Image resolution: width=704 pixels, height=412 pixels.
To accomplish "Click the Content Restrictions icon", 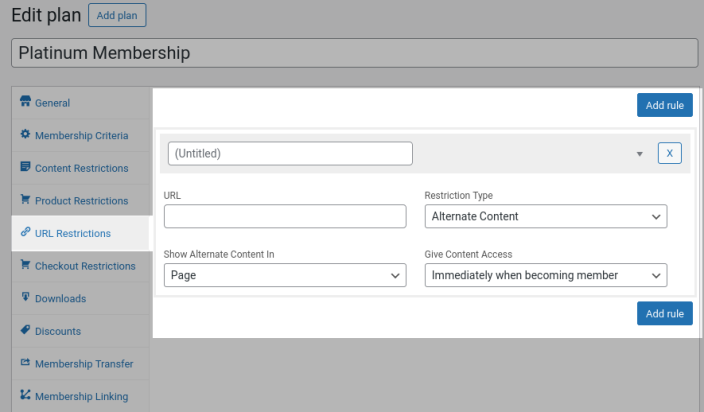I will click(x=25, y=167).
